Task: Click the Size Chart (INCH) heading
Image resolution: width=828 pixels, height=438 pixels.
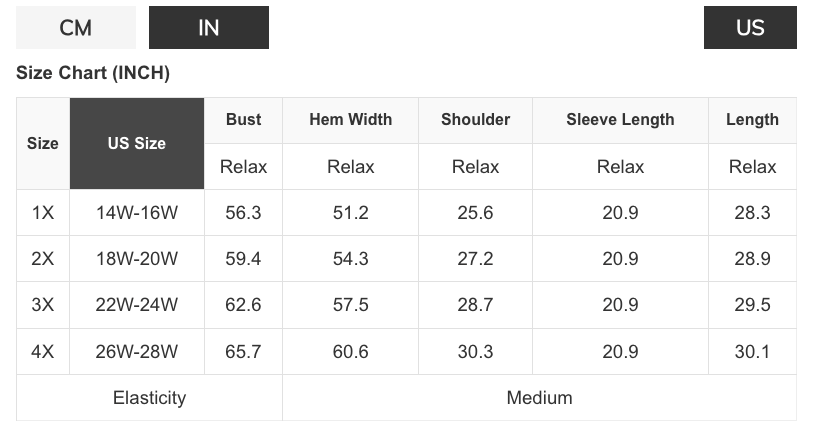Action: pyautogui.click(x=93, y=73)
